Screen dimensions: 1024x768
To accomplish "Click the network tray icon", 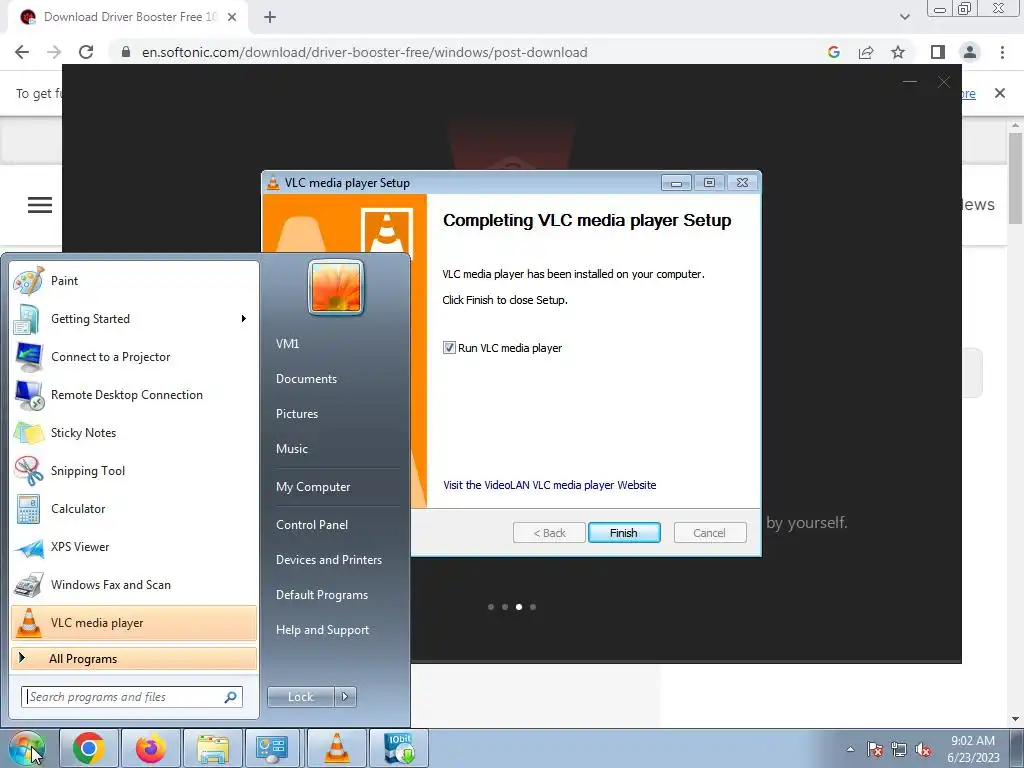I will [899, 749].
